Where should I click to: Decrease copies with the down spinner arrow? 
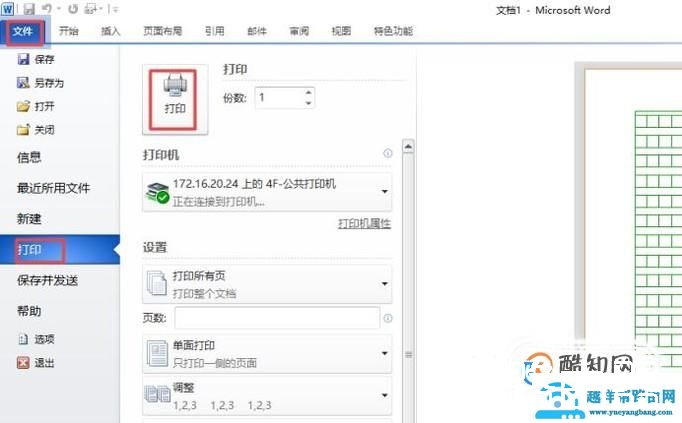click(x=308, y=103)
